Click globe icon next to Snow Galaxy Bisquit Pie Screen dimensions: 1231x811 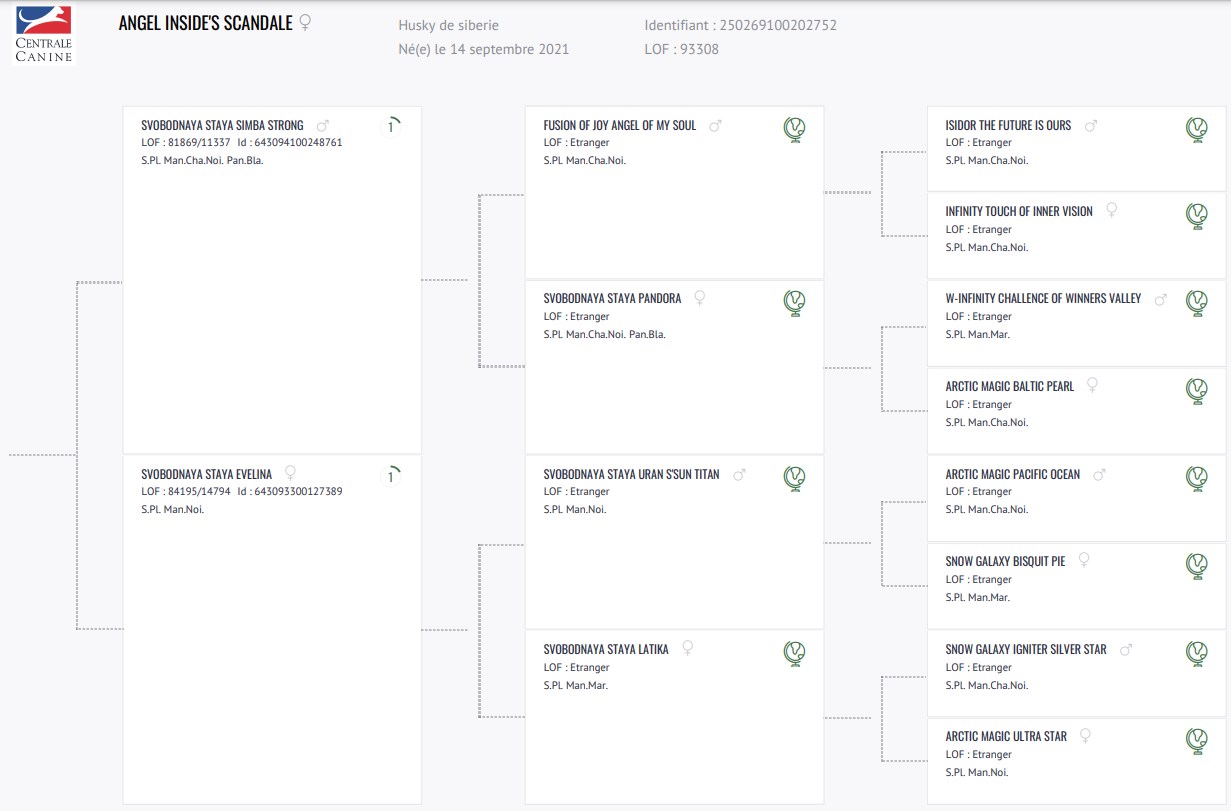[1196, 566]
